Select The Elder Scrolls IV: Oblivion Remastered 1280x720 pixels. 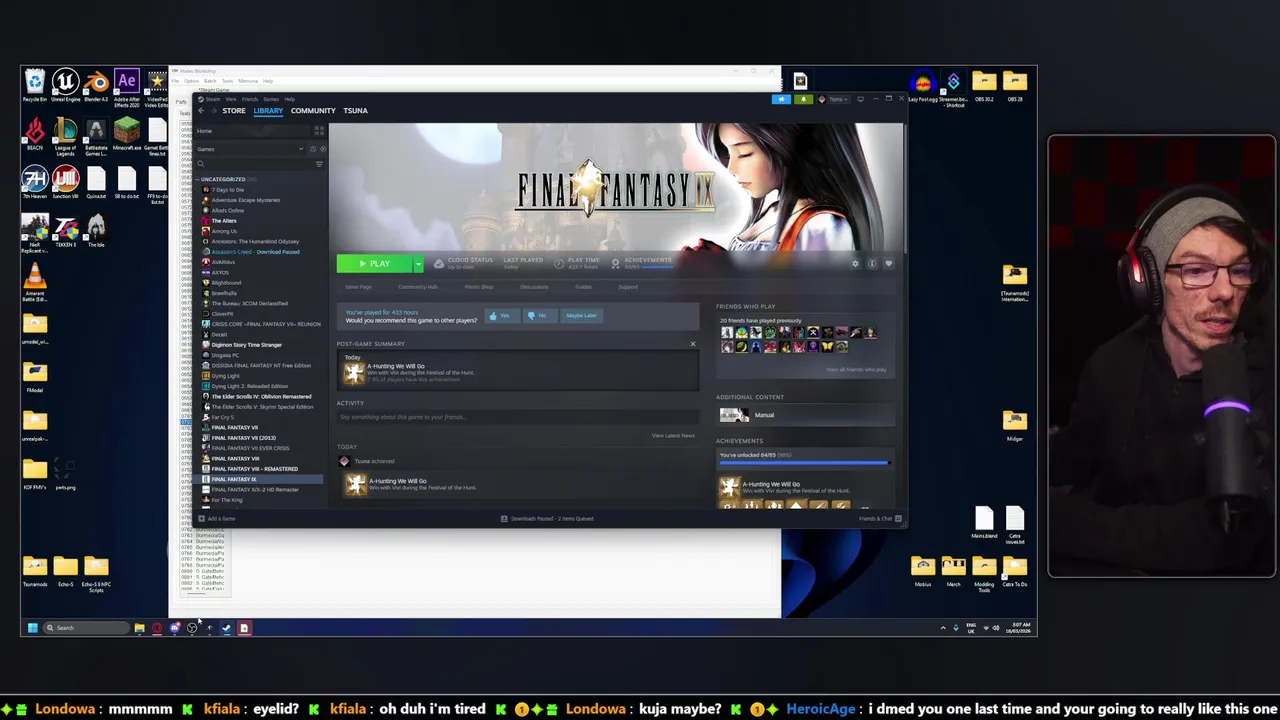tap(260, 397)
